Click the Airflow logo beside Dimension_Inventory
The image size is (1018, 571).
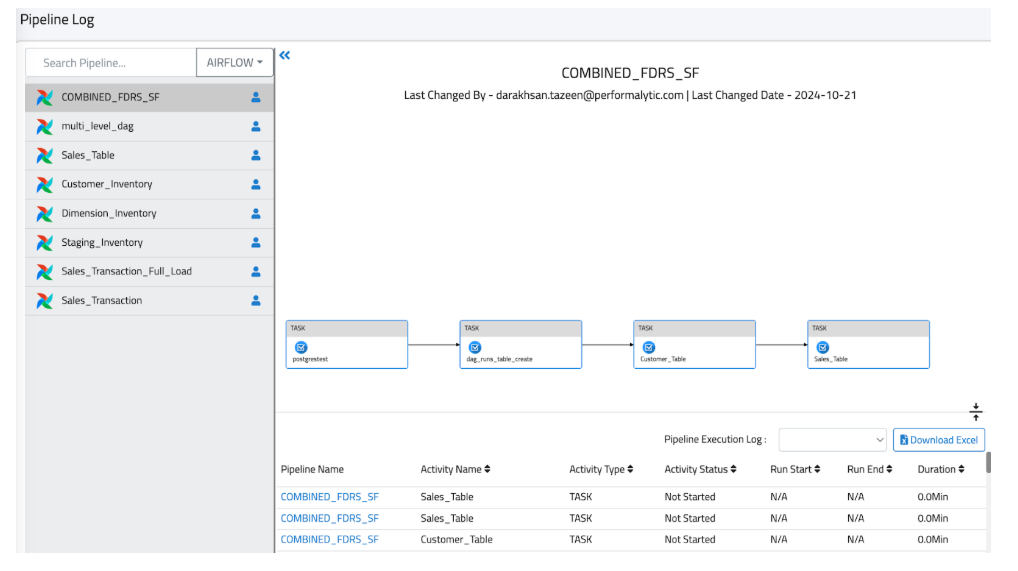[x=45, y=214]
